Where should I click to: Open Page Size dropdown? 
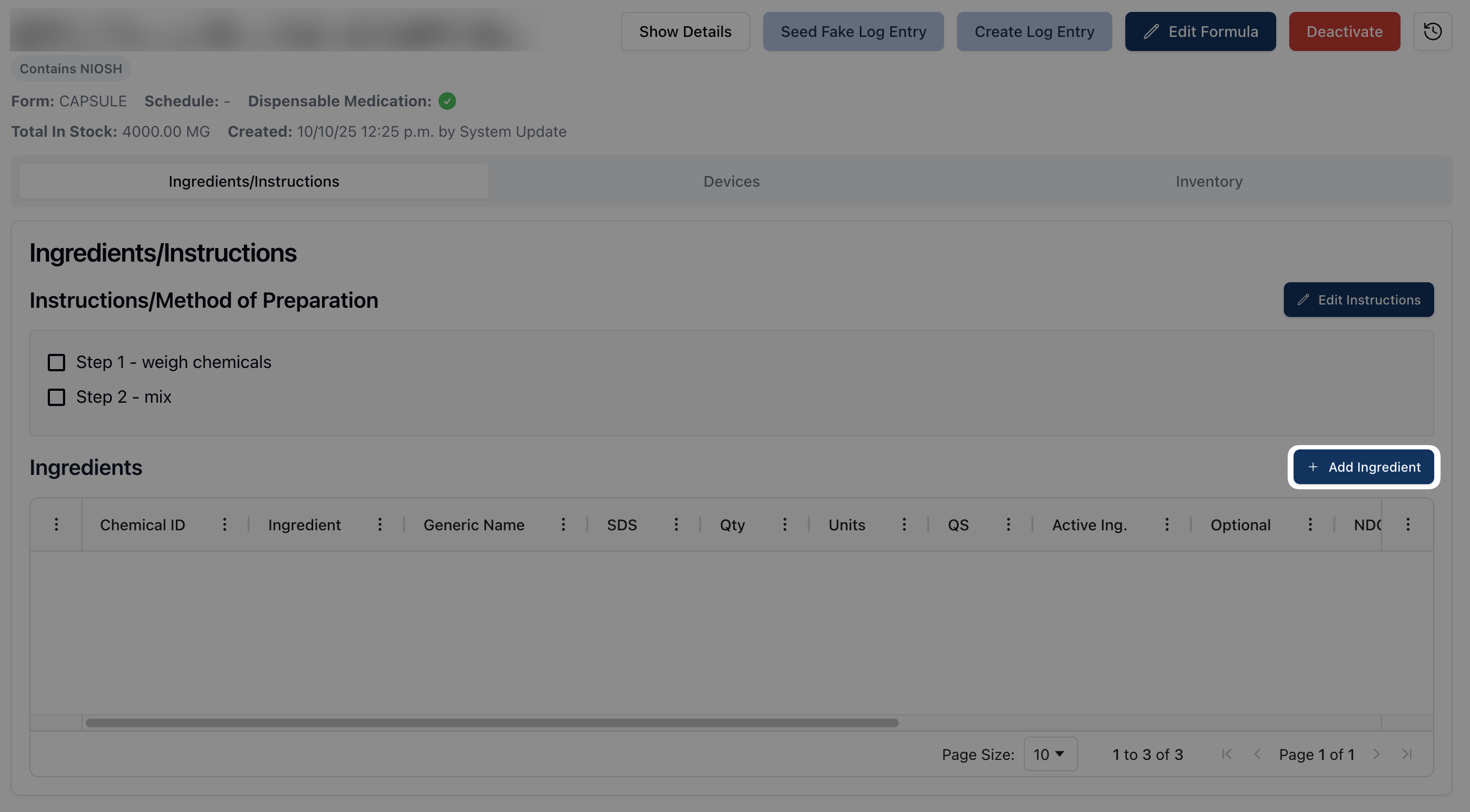pos(1050,754)
